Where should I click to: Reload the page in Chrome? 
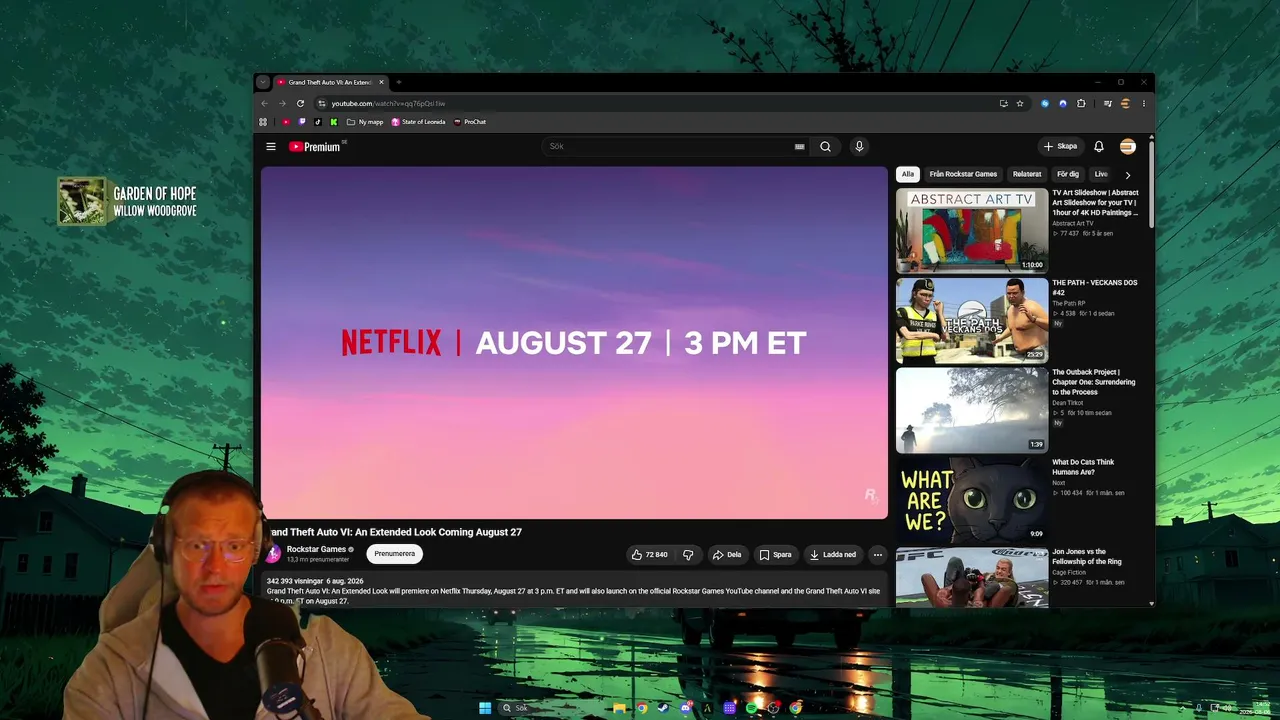click(300, 103)
